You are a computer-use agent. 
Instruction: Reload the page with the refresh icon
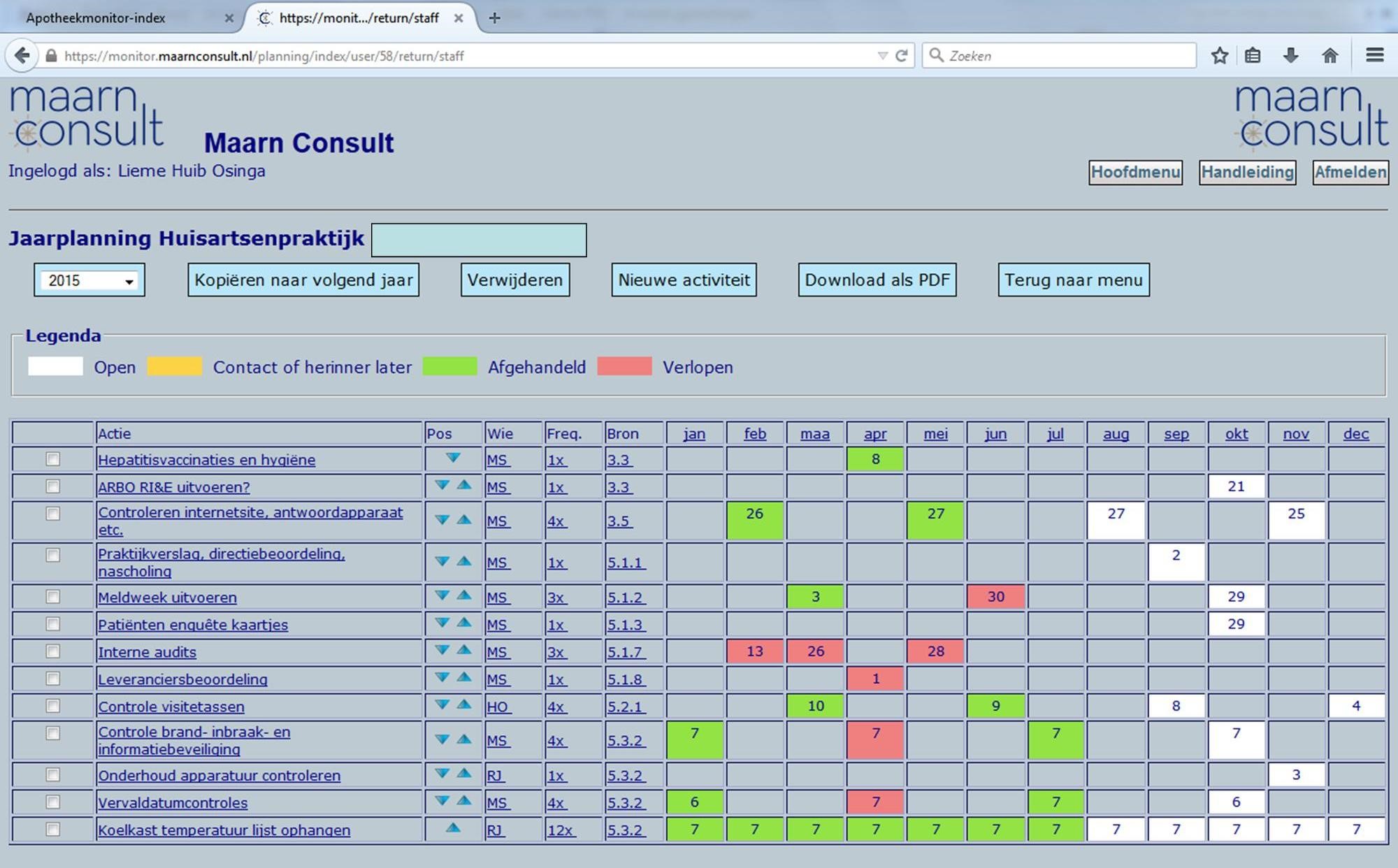coord(902,55)
